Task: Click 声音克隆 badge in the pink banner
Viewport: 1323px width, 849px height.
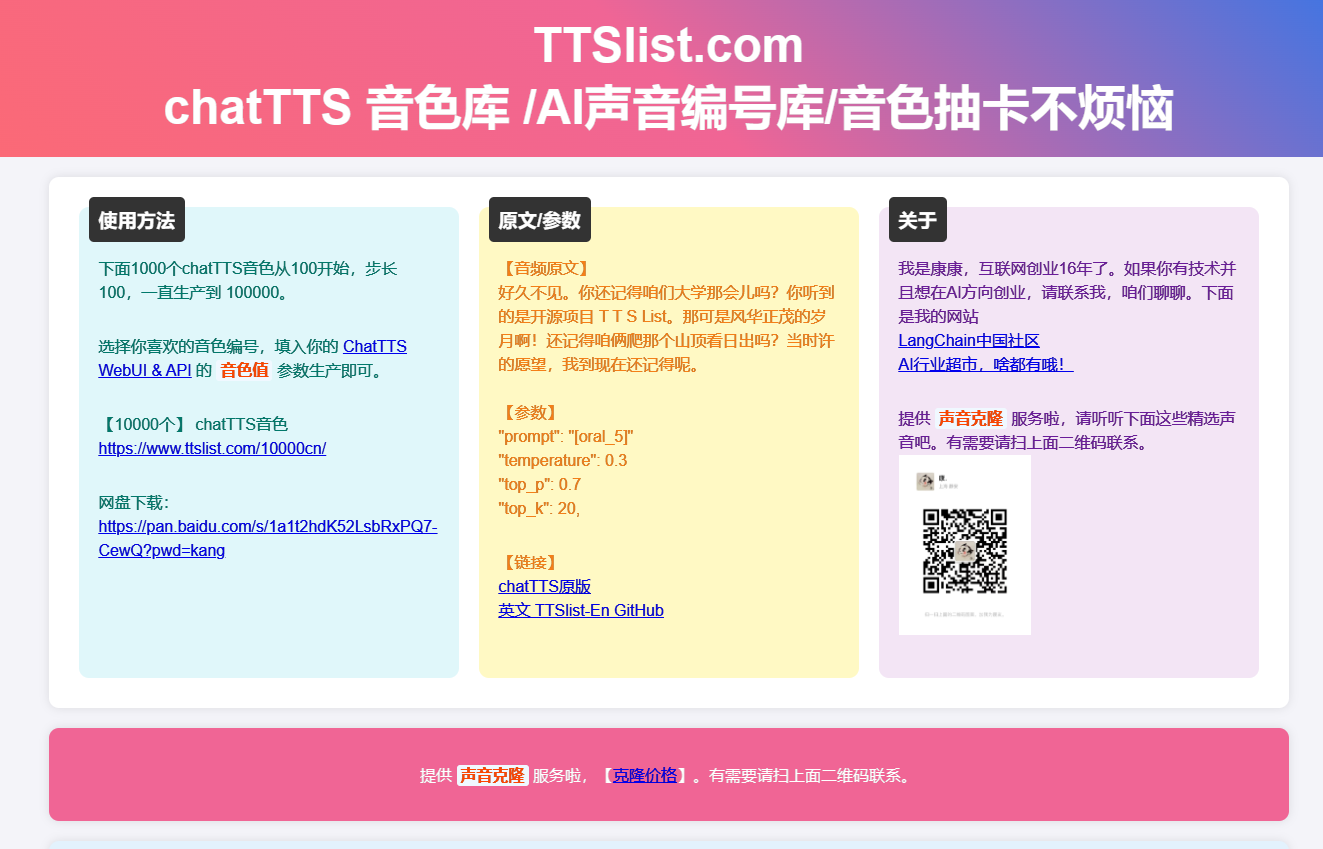Action: tap(492, 775)
